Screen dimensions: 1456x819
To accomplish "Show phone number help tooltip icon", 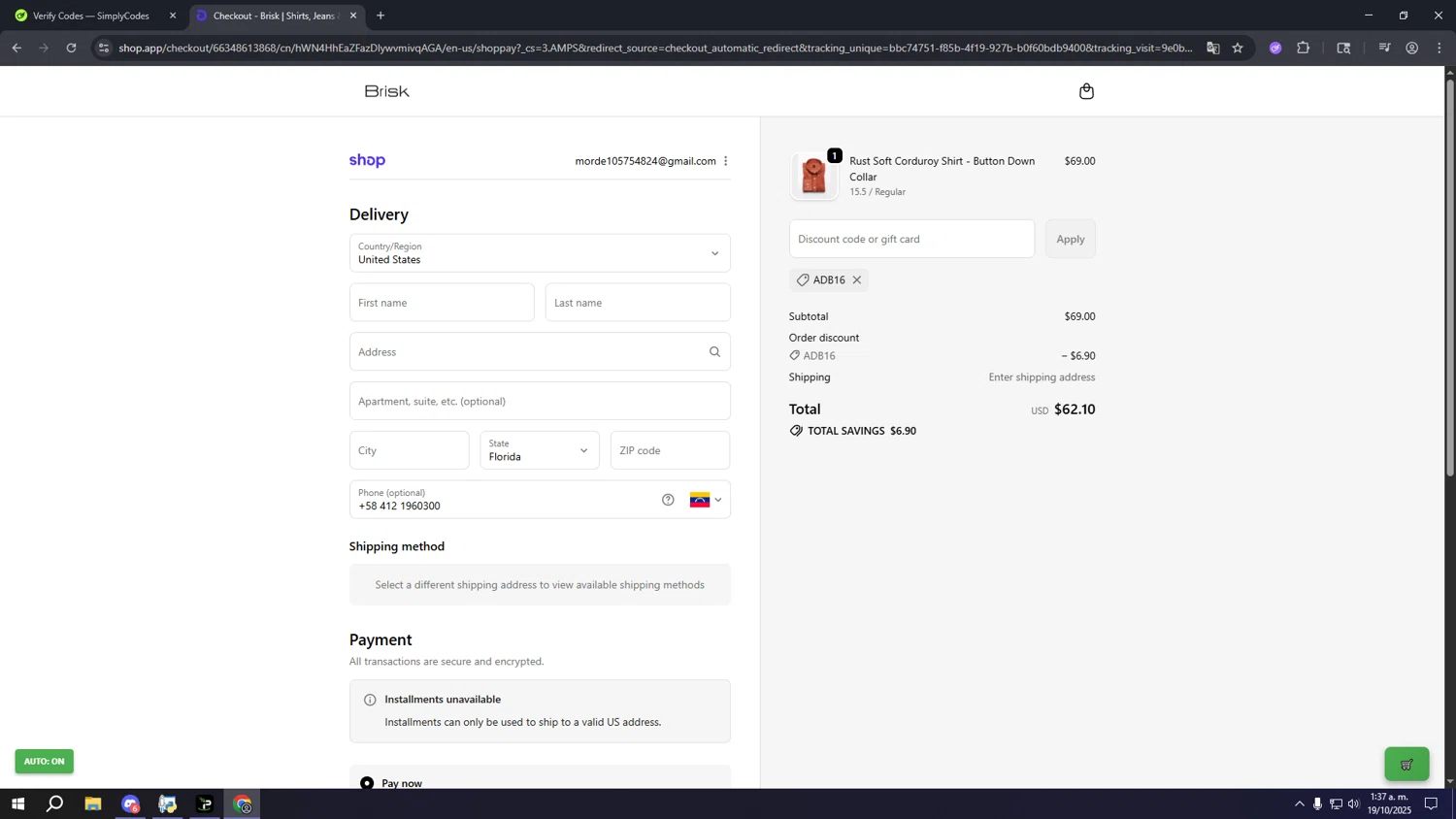I will click(x=668, y=500).
